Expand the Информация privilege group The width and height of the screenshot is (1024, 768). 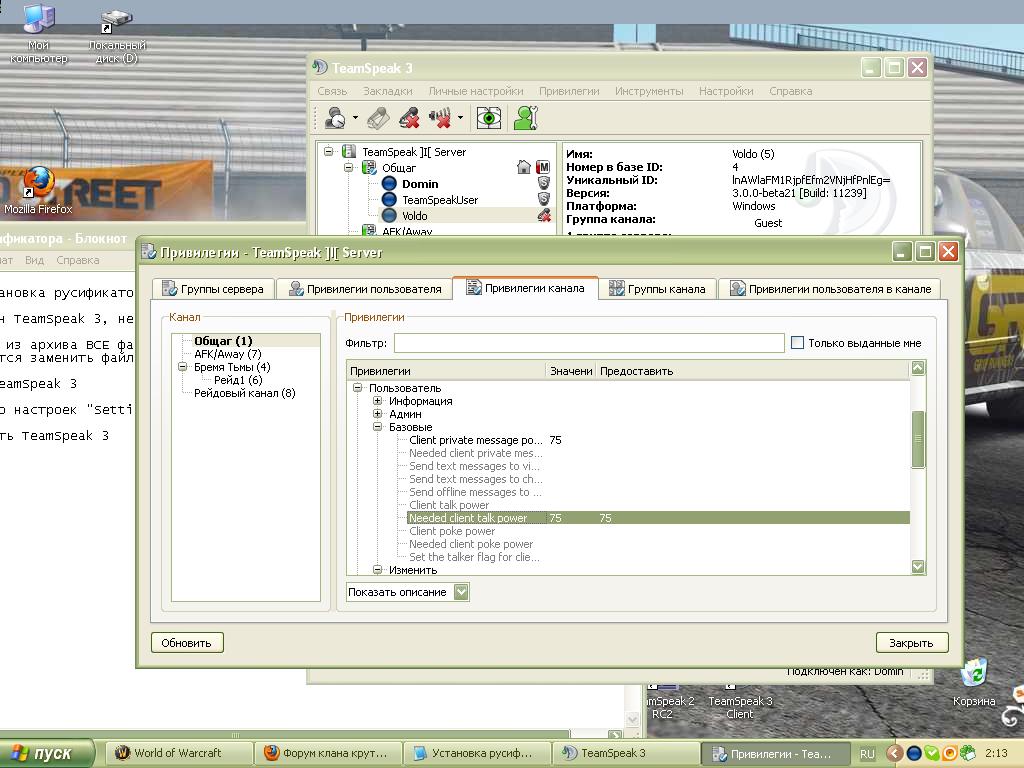coord(378,401)
